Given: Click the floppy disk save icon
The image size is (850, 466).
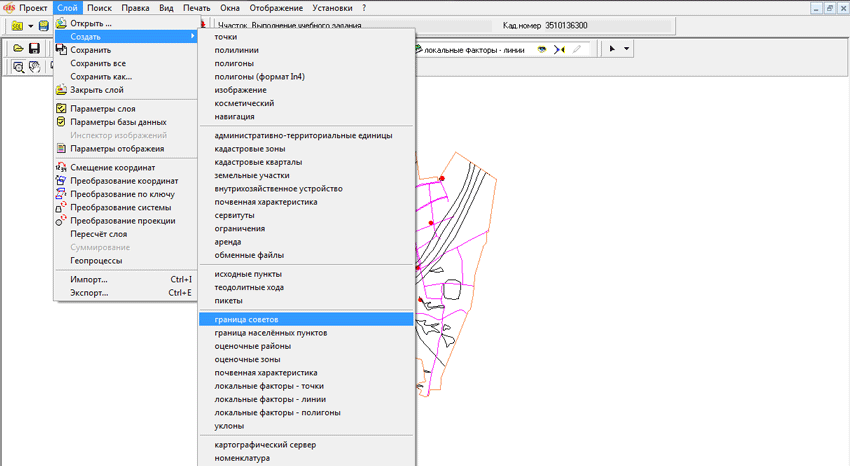Looking at the screenshot, I should point(34,49).
